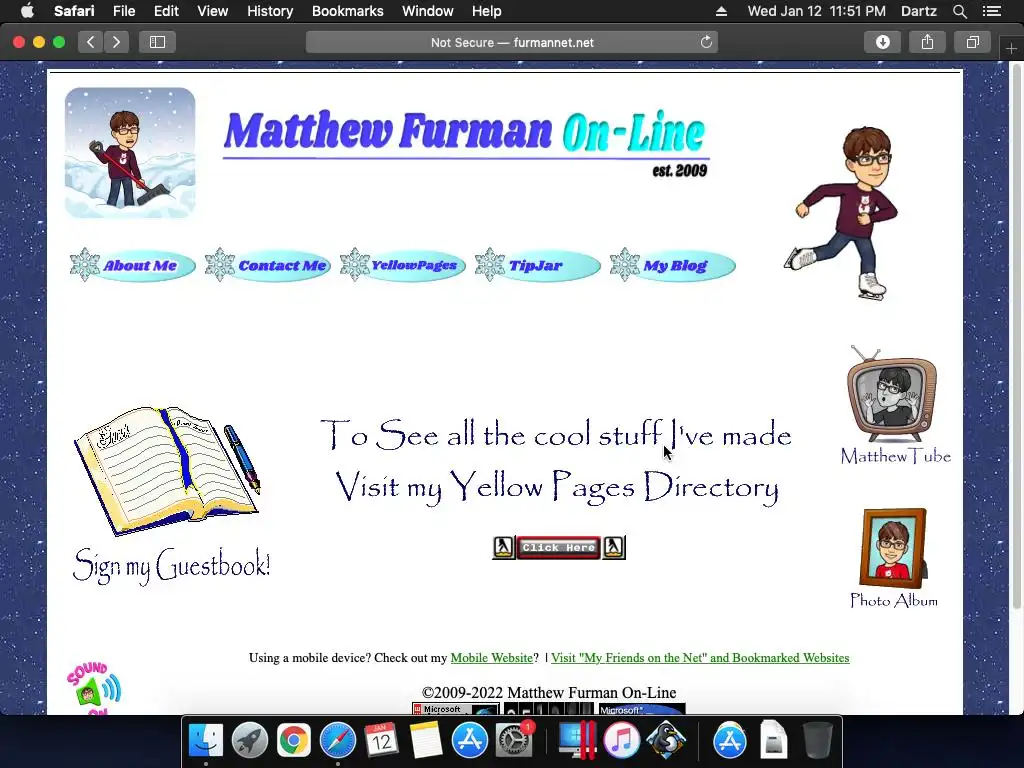Open the Safari menu

(x=74, y=11)
